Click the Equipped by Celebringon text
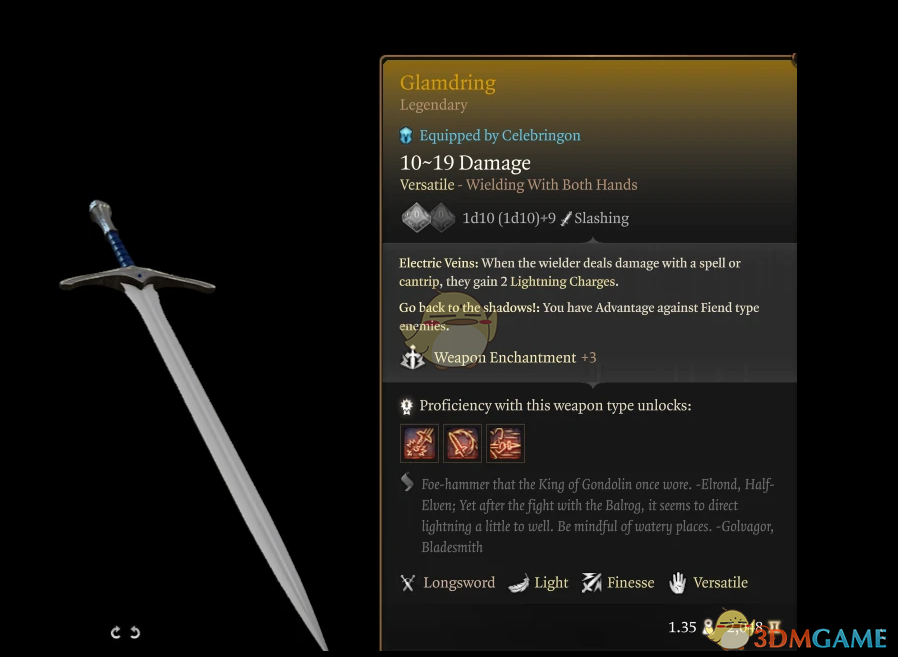 pyautogui.click(x=500, y=136)
